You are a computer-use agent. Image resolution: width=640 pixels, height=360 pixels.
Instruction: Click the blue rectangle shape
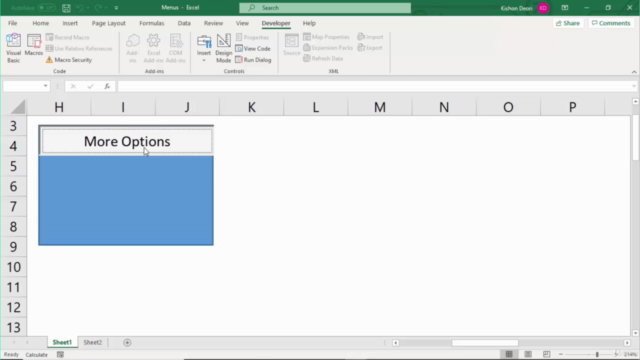point(126,200)
